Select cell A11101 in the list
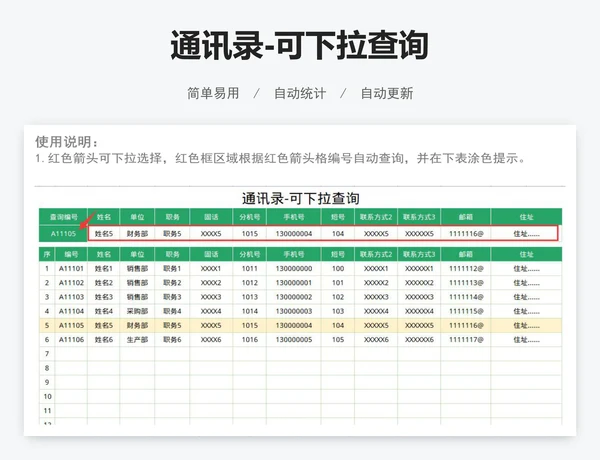This screenshot has width=600, height=460. click(71, 269)
